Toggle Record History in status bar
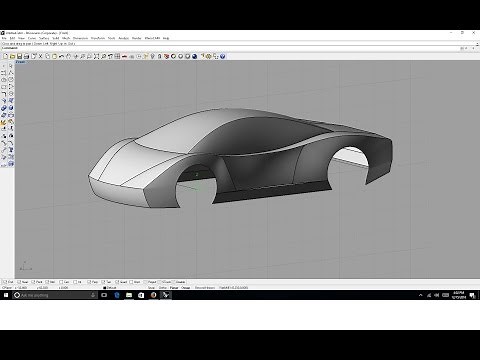480x360 pixels. click(205, 287)
